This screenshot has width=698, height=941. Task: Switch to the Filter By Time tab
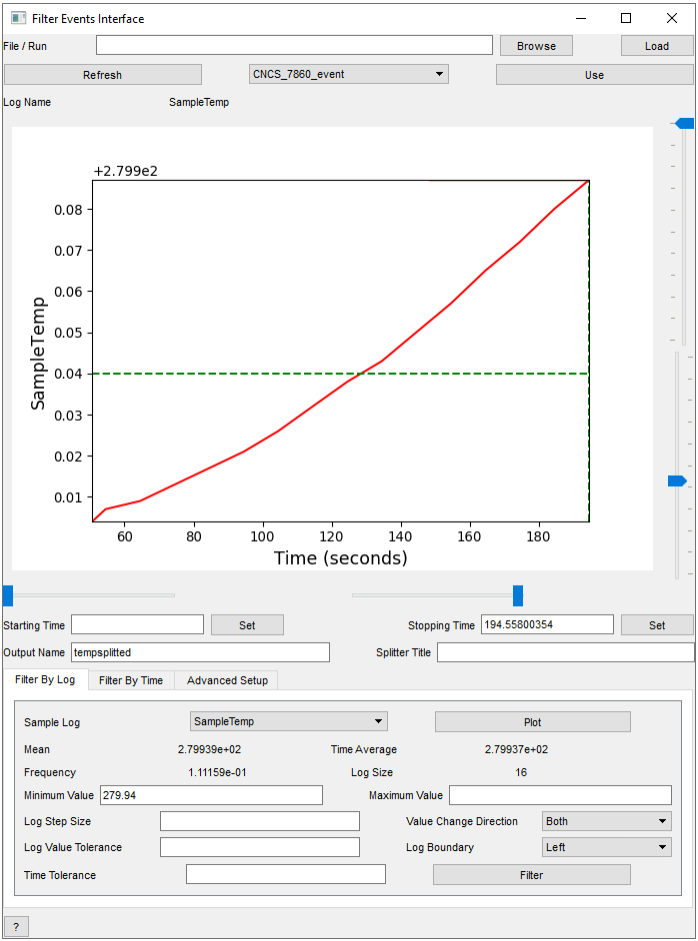[x=131, y=680]
